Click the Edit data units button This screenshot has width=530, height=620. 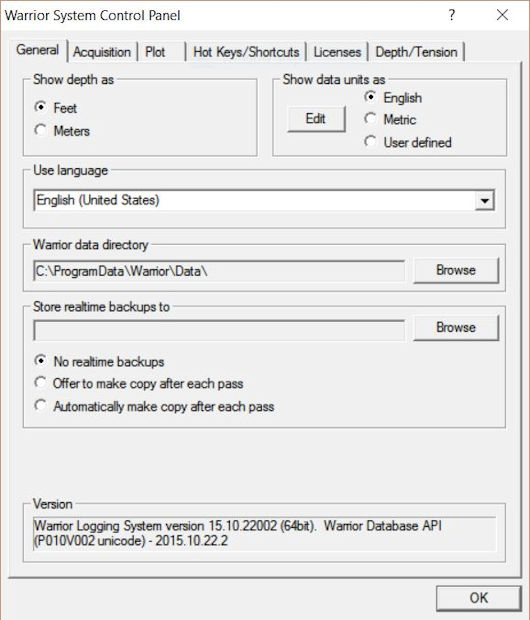click(316, 118)
